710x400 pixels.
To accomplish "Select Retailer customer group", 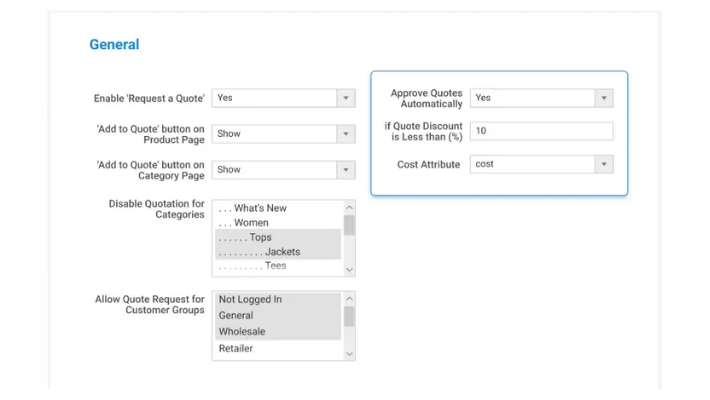I will coord(236,348).
